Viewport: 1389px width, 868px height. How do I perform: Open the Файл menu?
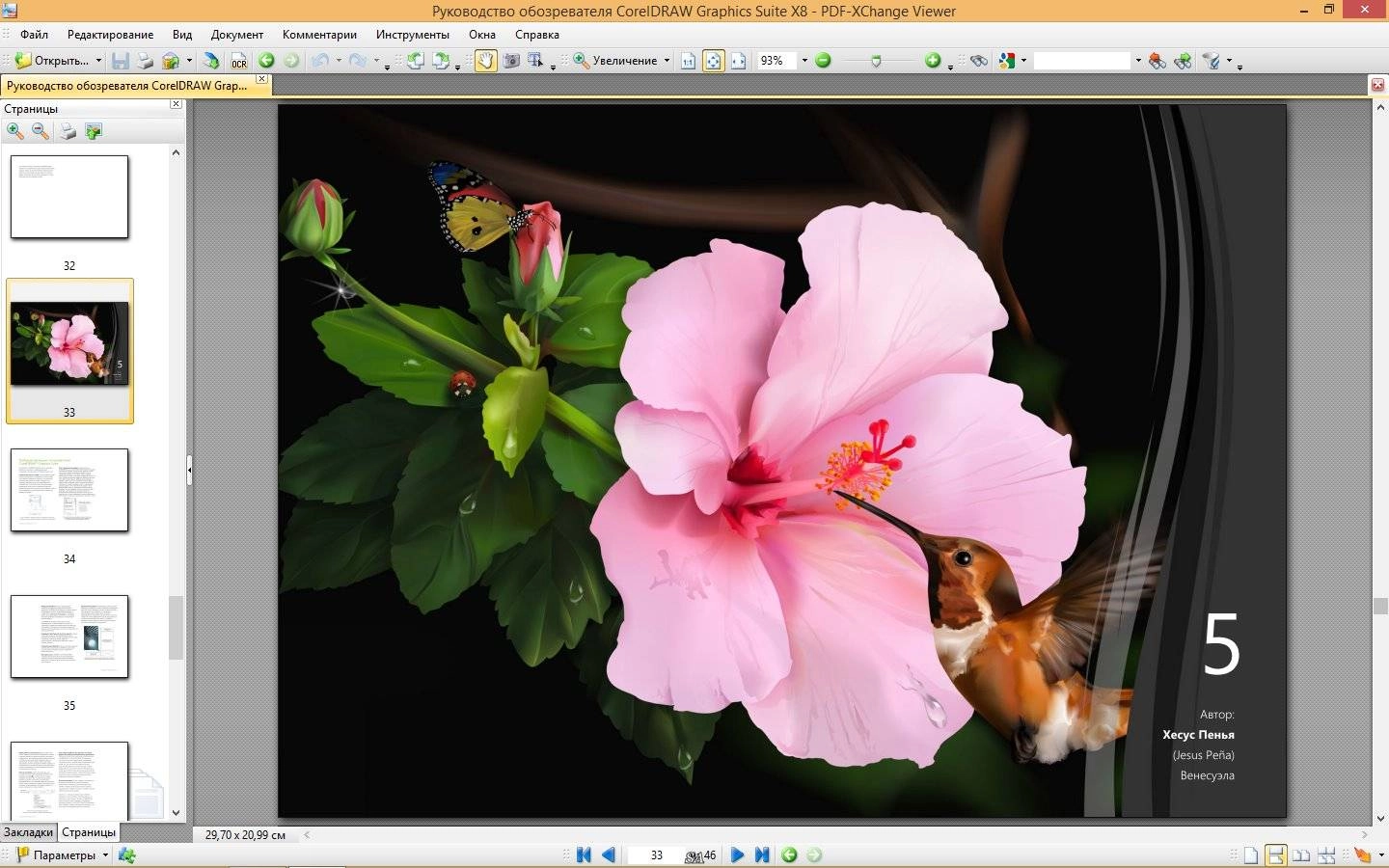click(34, 34)
